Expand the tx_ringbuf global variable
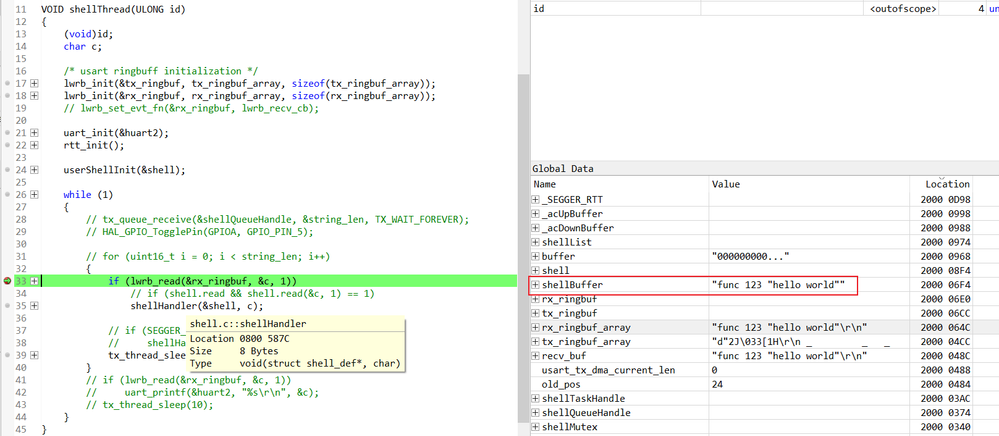Image resolution: width=999 pixels, height=436 pixels. [536, 313]
